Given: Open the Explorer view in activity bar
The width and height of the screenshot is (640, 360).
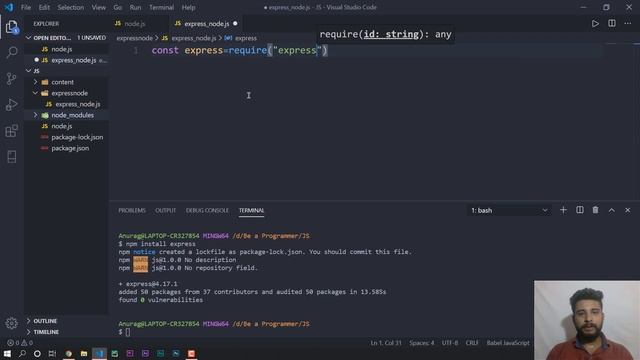Looking at the screenshot, I should pos(12,27).
